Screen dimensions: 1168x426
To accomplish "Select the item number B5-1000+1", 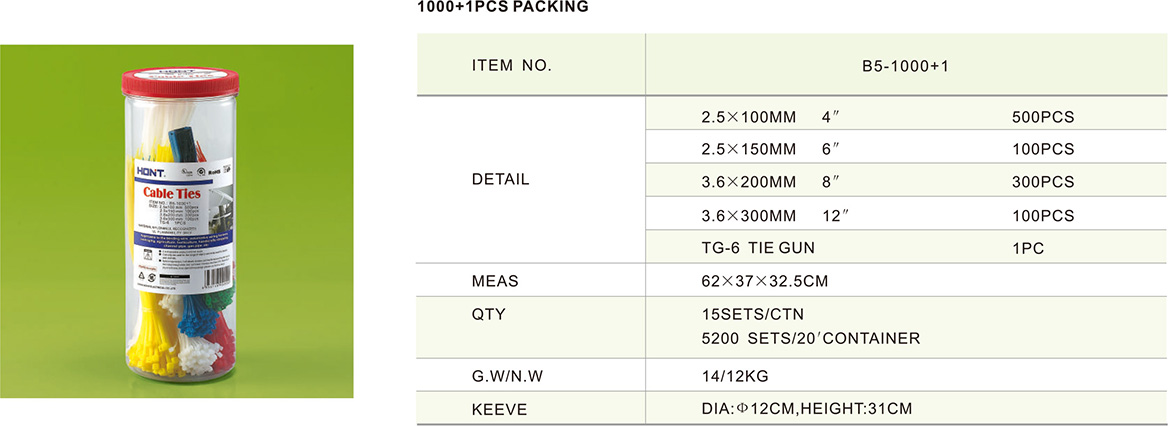I will [904, 66].
